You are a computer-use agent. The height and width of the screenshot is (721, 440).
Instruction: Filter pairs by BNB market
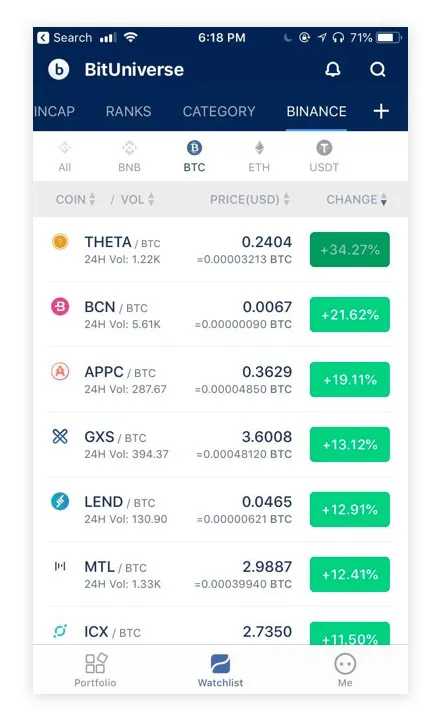[x=129, y=156]
